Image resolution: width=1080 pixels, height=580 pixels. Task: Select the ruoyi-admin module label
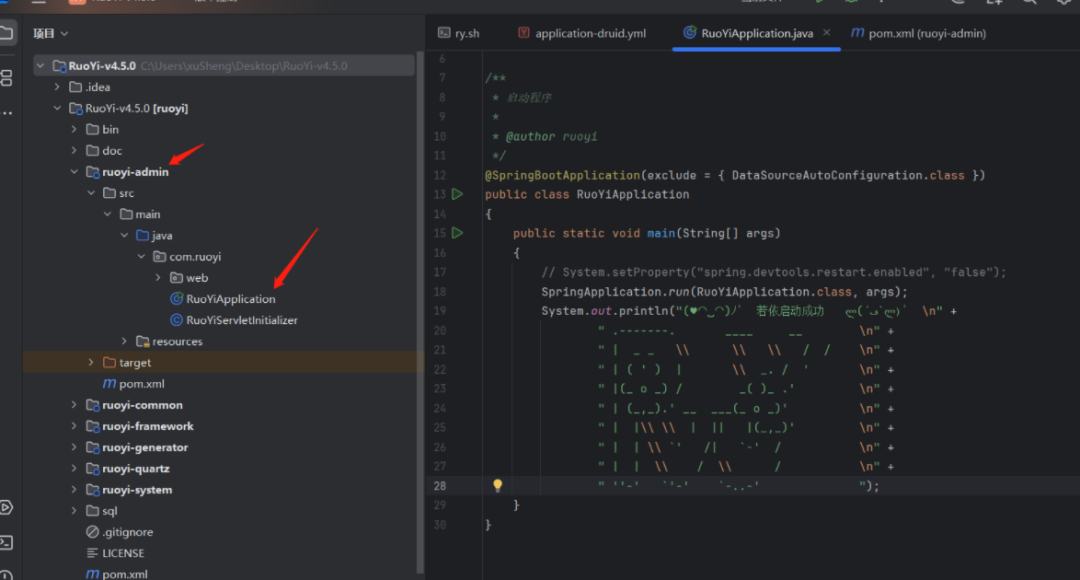coord(136,172)
